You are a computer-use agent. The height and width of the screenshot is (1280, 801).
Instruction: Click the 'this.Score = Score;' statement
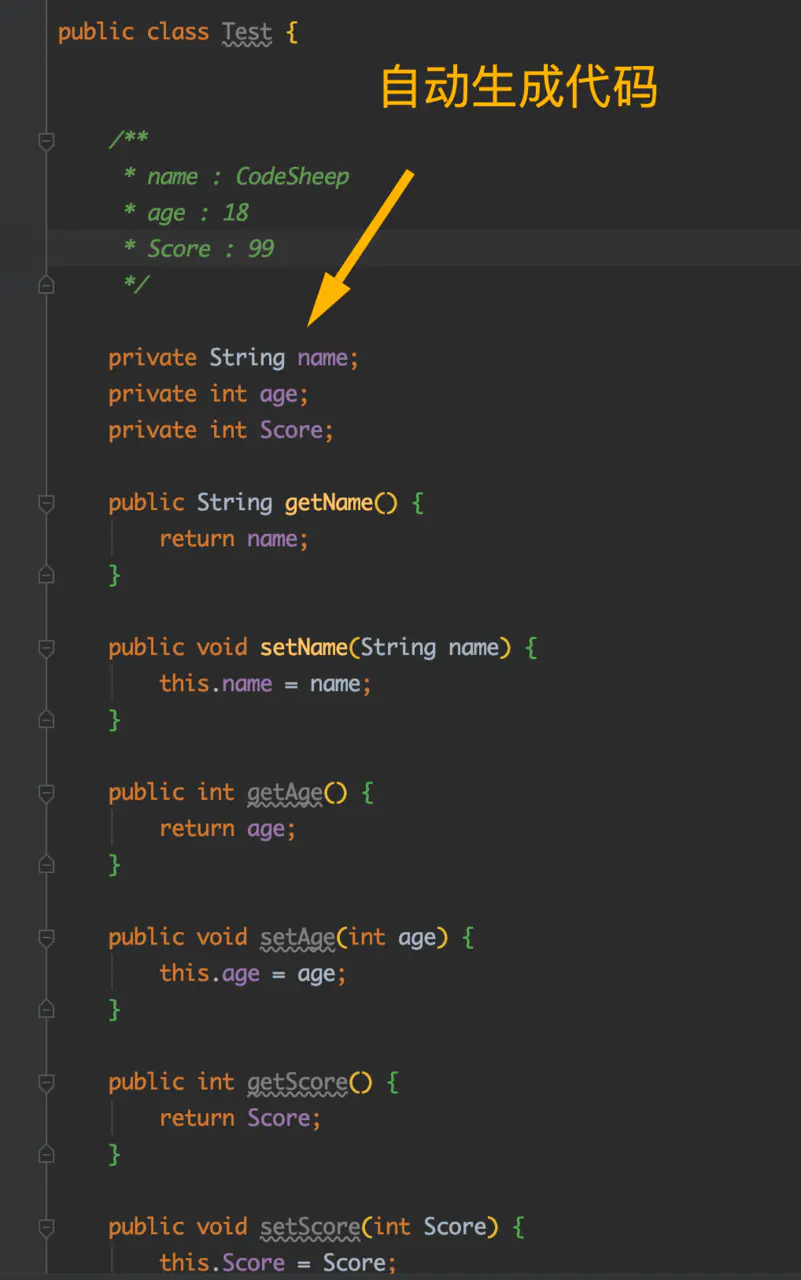278,1263
